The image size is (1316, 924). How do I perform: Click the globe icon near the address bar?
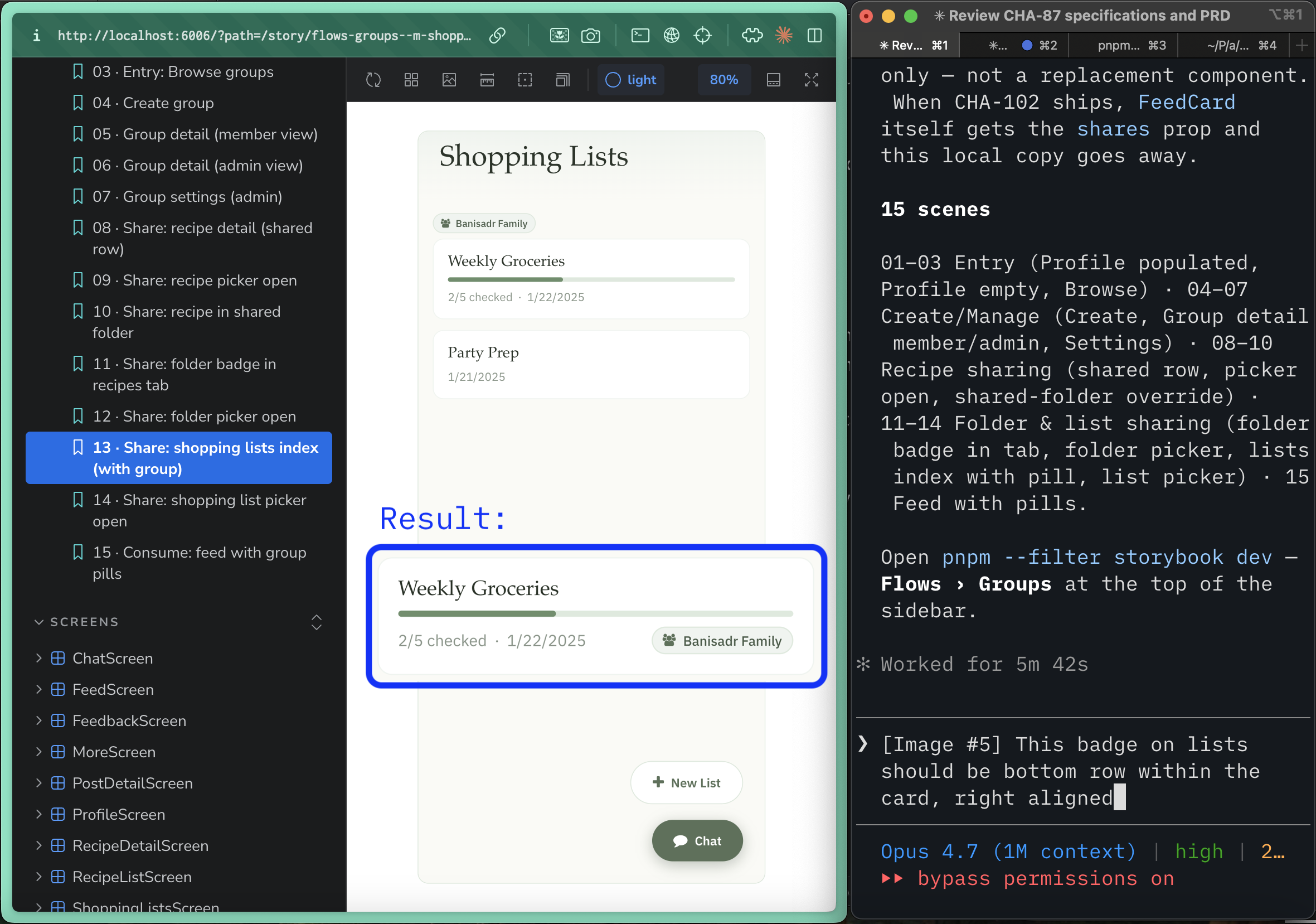pos(671,36)
